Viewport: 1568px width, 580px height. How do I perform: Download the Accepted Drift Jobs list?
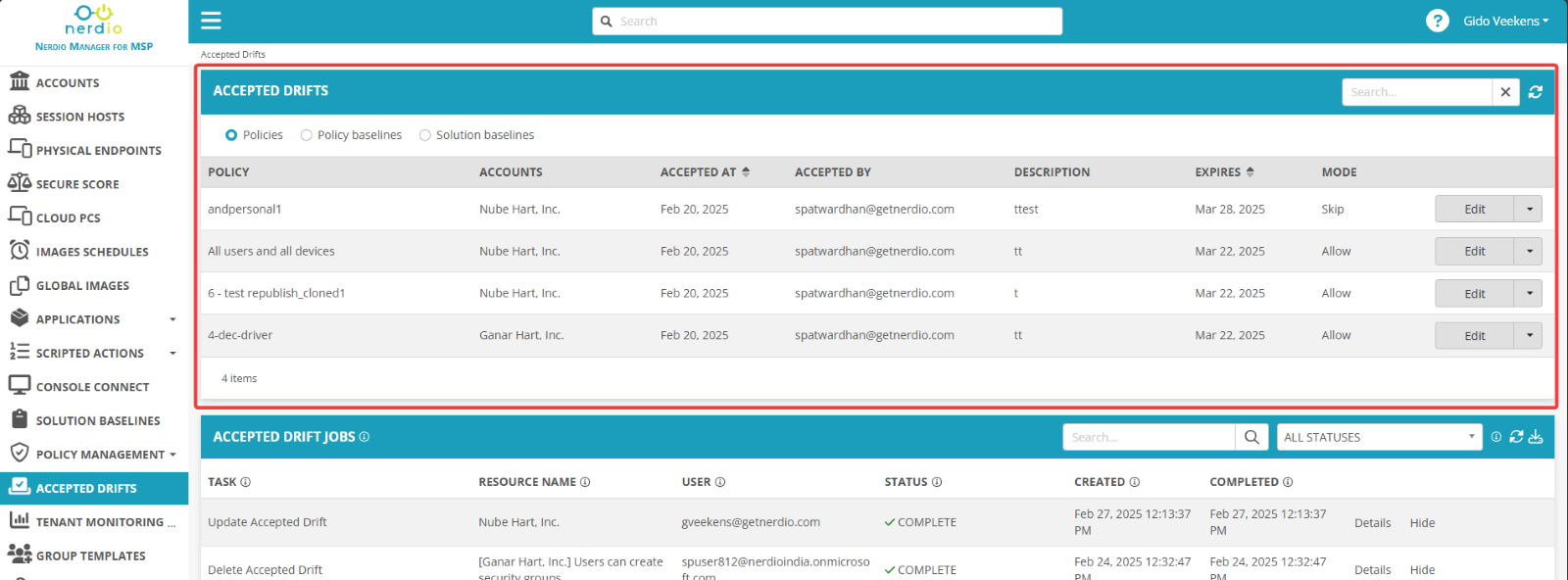(x=1536, y=437)
